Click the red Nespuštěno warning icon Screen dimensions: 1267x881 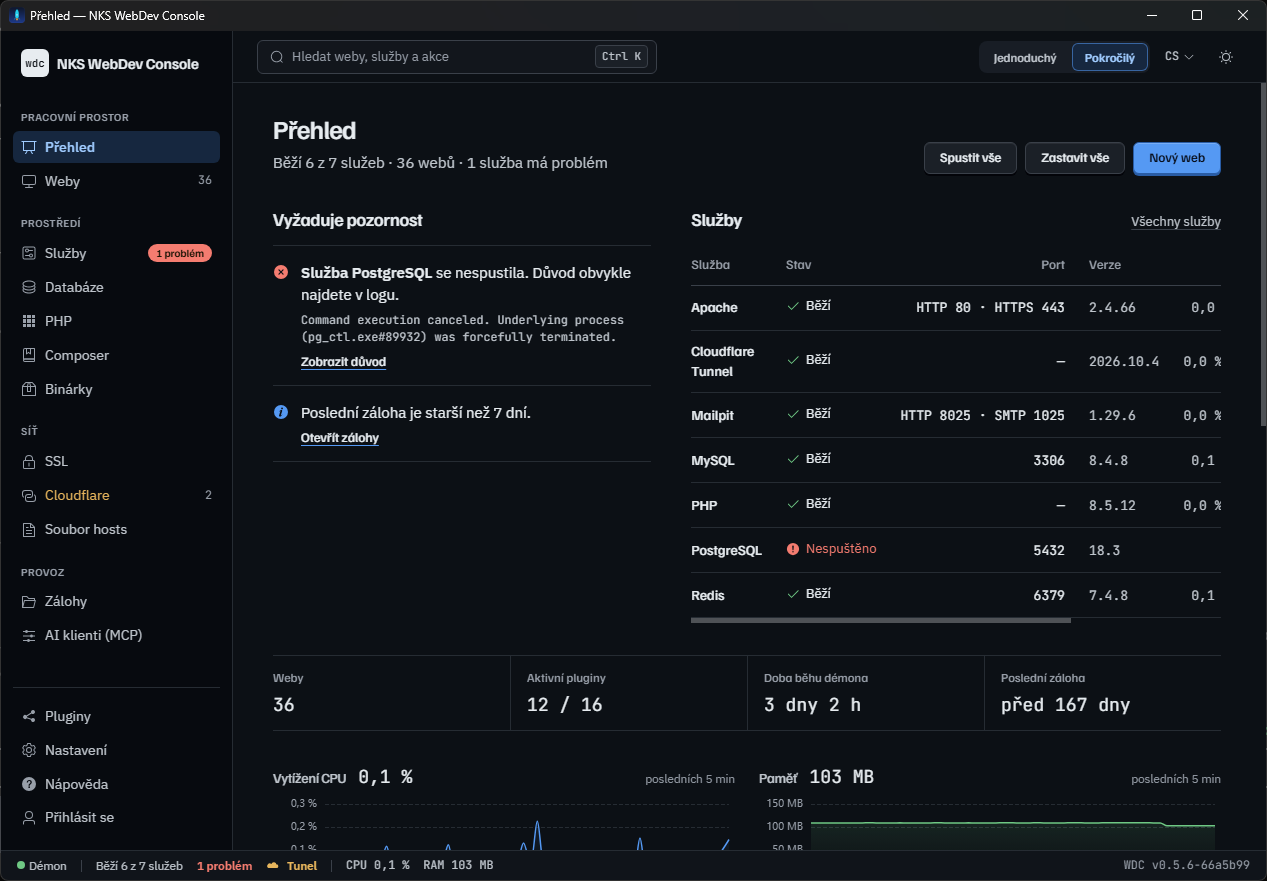(793, 549)
